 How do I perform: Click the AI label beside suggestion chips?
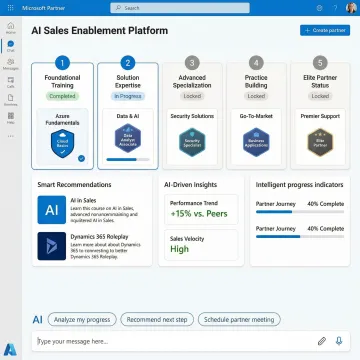pyautogui.click(x=38, y=320)
